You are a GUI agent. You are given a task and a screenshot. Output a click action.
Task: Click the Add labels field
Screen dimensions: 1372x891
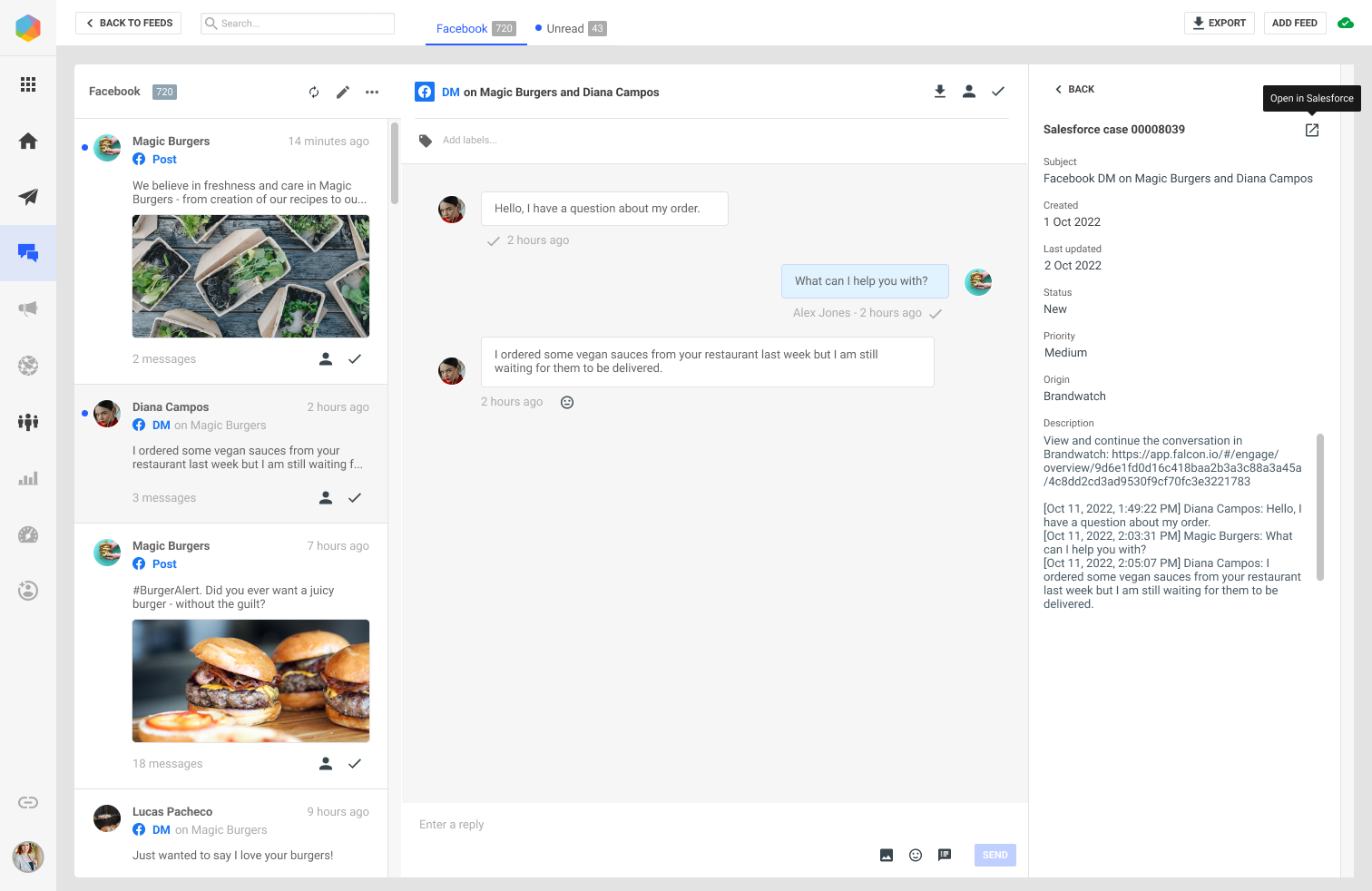pos(470,141)
